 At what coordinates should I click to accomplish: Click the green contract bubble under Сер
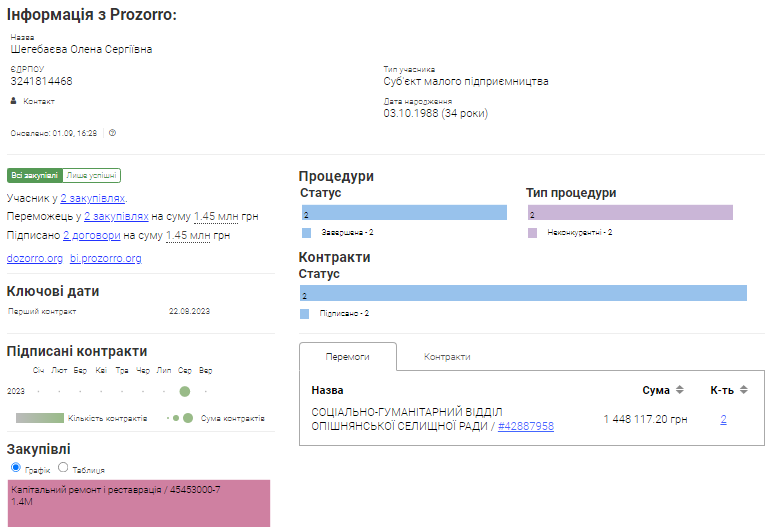click(184, 392)
